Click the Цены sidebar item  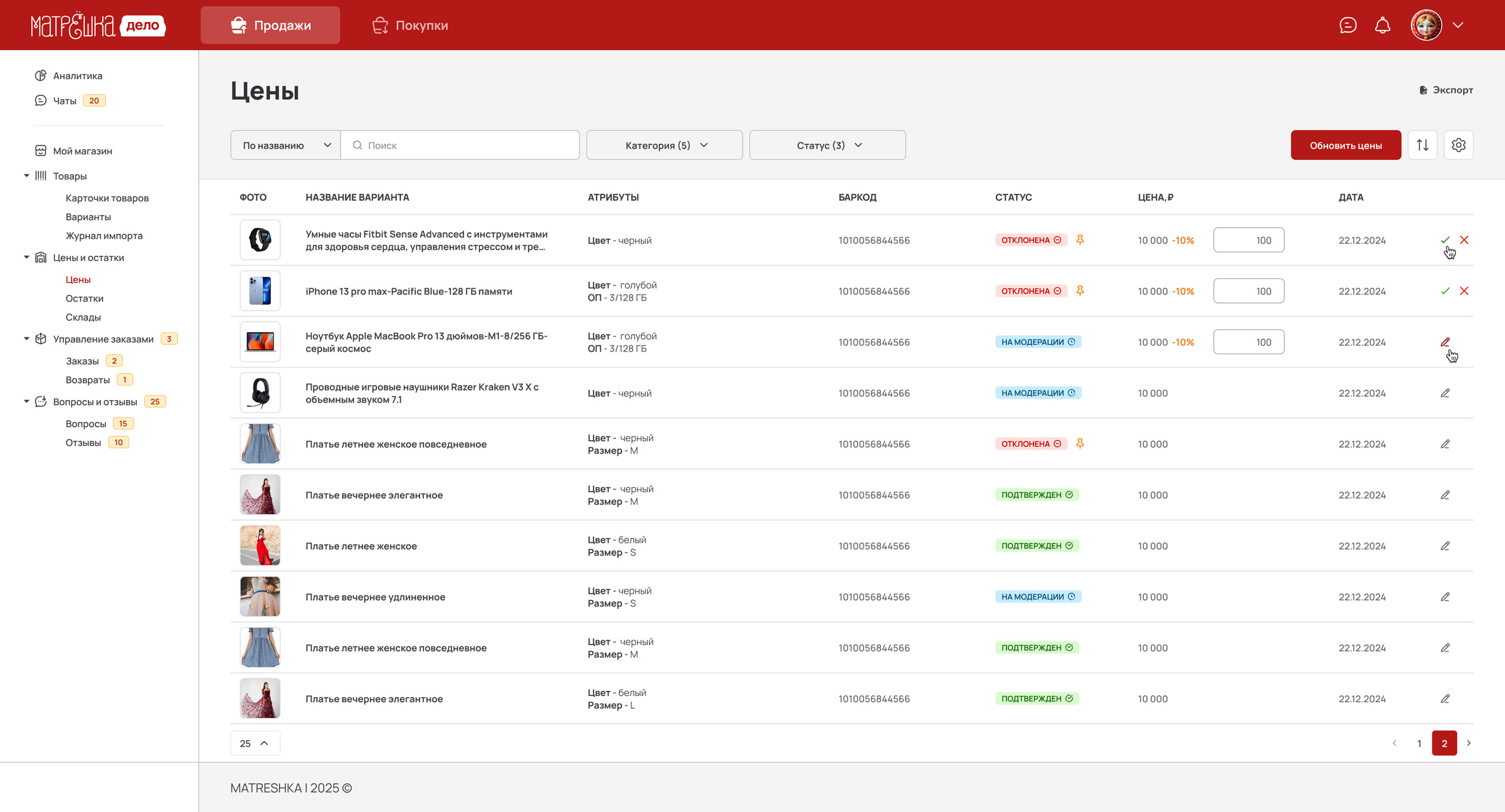(78, 280)
